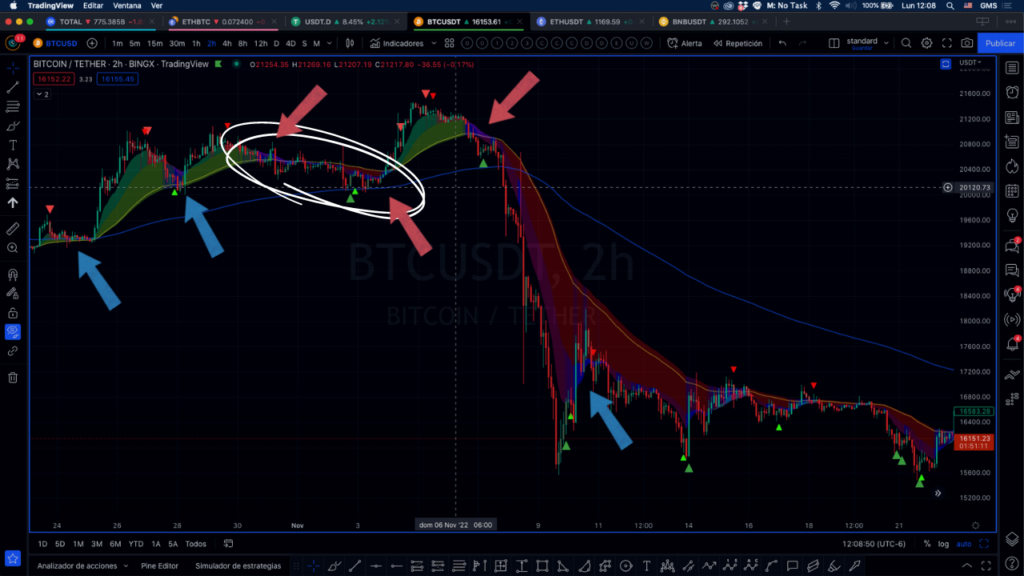This screenshot has width=1024, height=576.
Task: Open the alarm clock alerts panel
Action: pyautogui.click(x=1012, y=92)
